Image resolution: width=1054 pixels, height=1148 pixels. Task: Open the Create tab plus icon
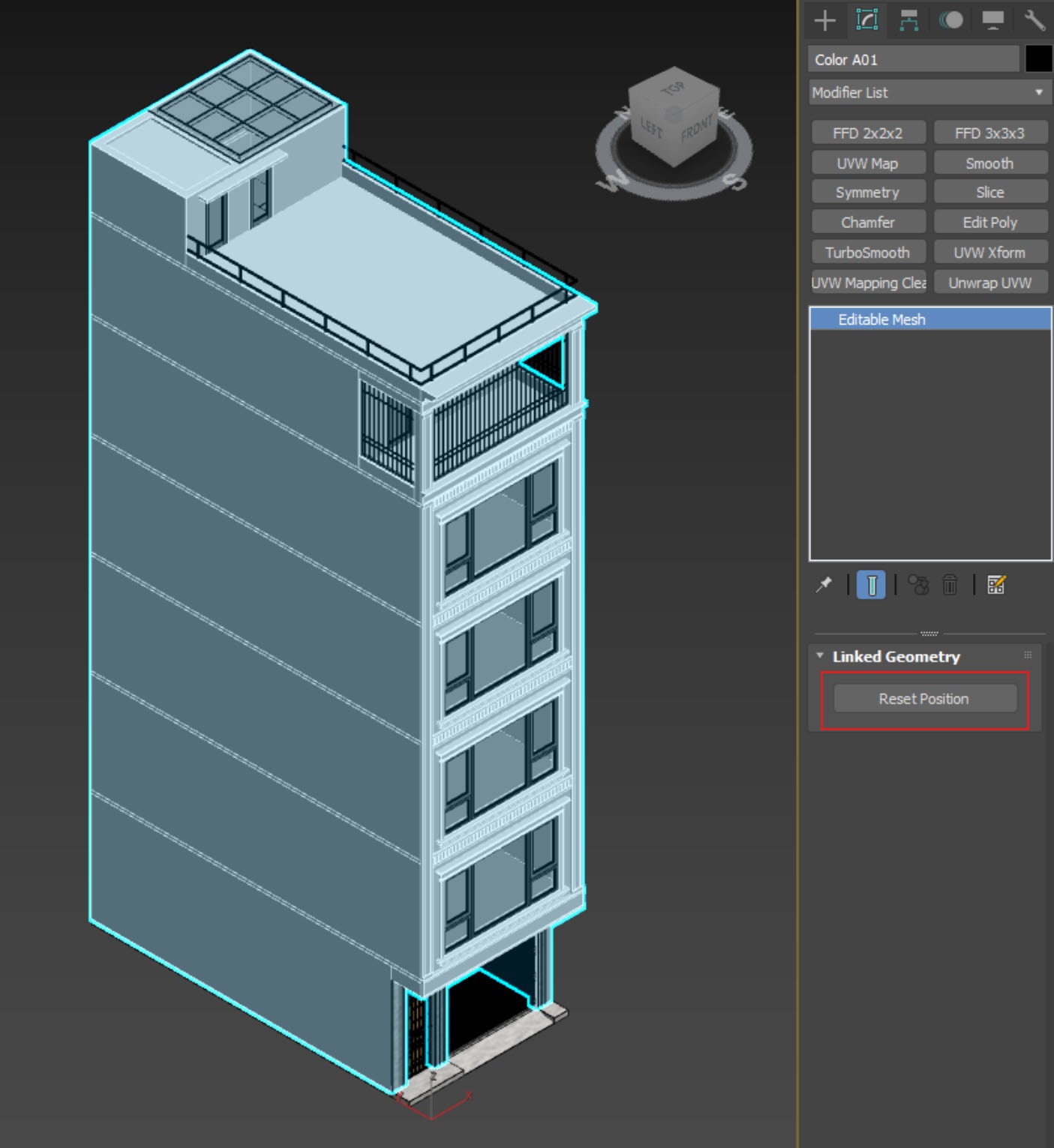[x=824, y=20]
